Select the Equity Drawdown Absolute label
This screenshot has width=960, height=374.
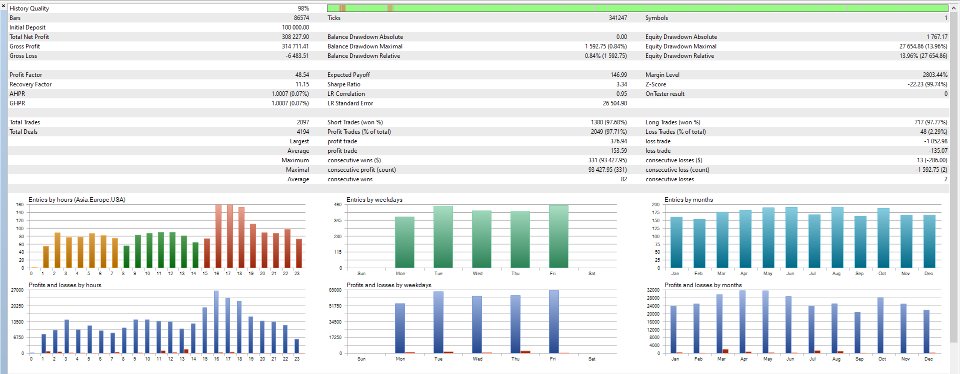pyautogui.click(x=681, y=37)
